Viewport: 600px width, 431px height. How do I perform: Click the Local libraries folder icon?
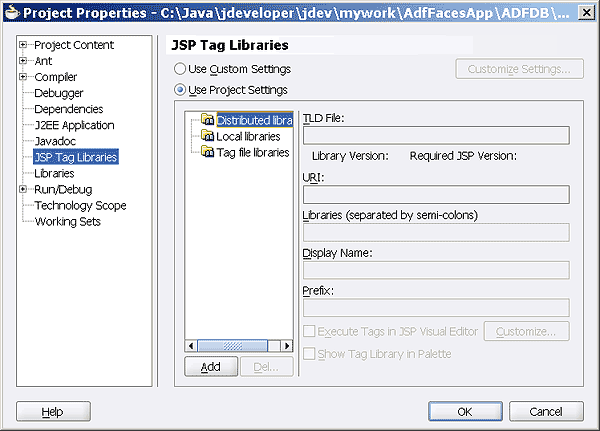coord(208,136)
